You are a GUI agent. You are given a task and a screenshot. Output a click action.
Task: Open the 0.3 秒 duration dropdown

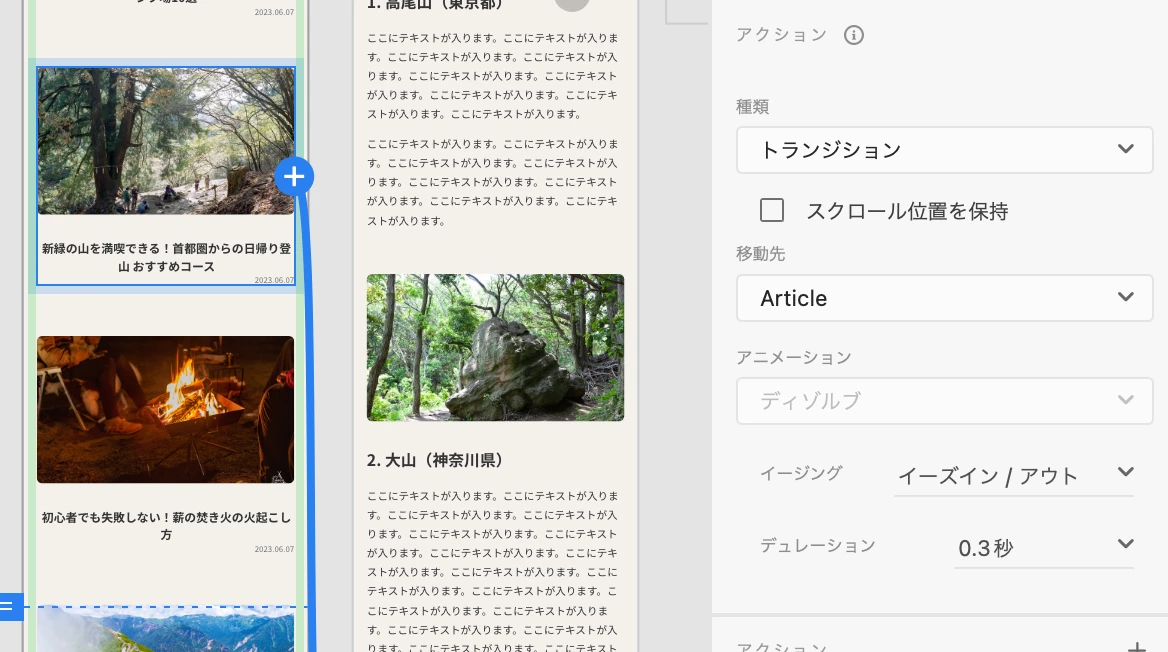[x=1044, y=548]
